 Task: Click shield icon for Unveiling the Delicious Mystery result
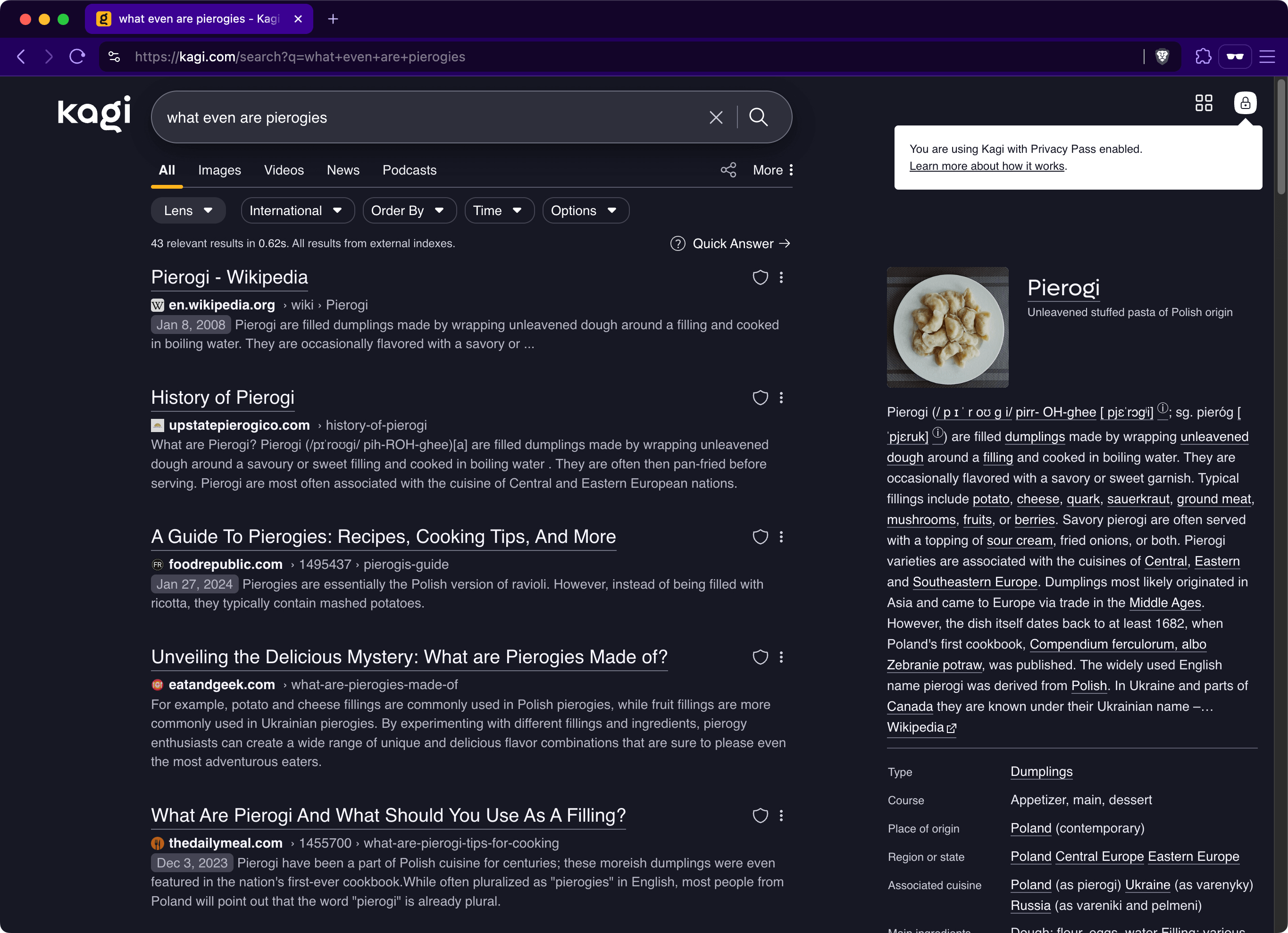coord(760,657)
